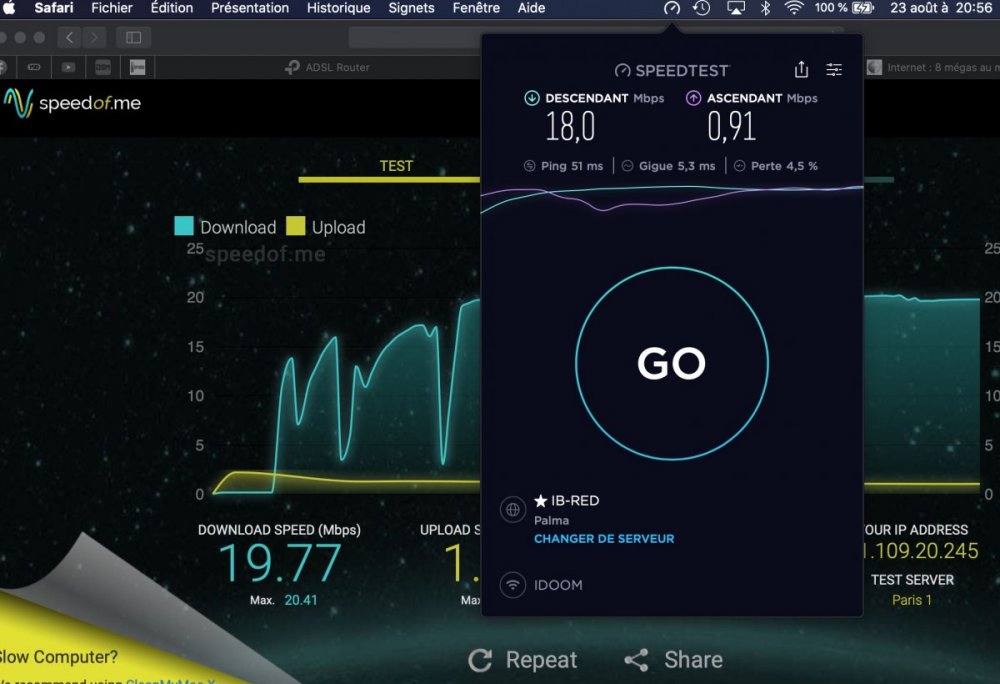Viewport: 1000px width, 684px height.
Task: Open the Historique menu
Action: tap(338, 8)
